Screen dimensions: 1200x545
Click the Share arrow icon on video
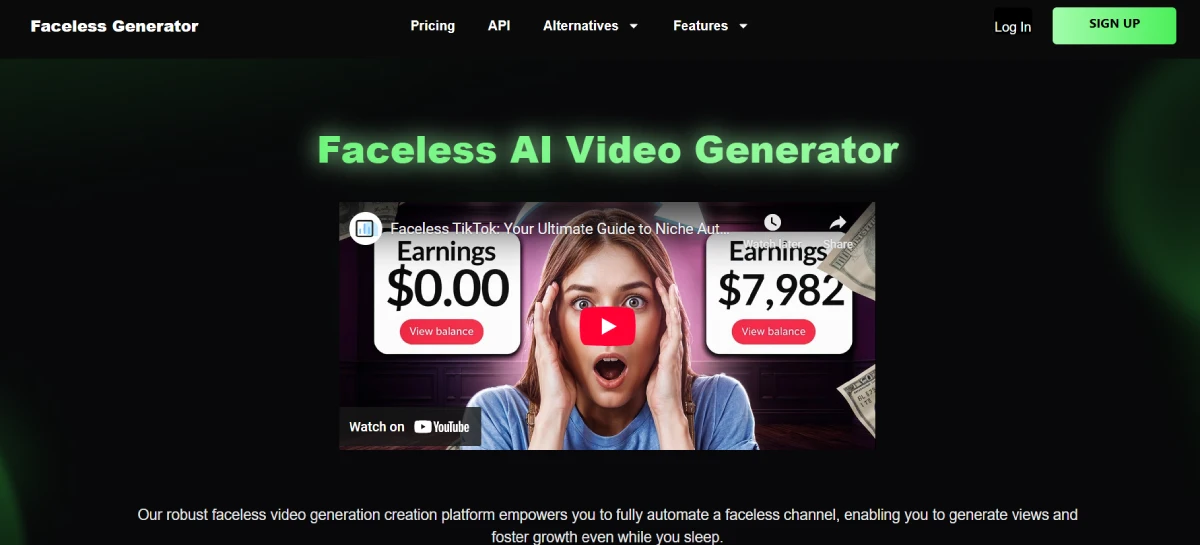[838, 223]
